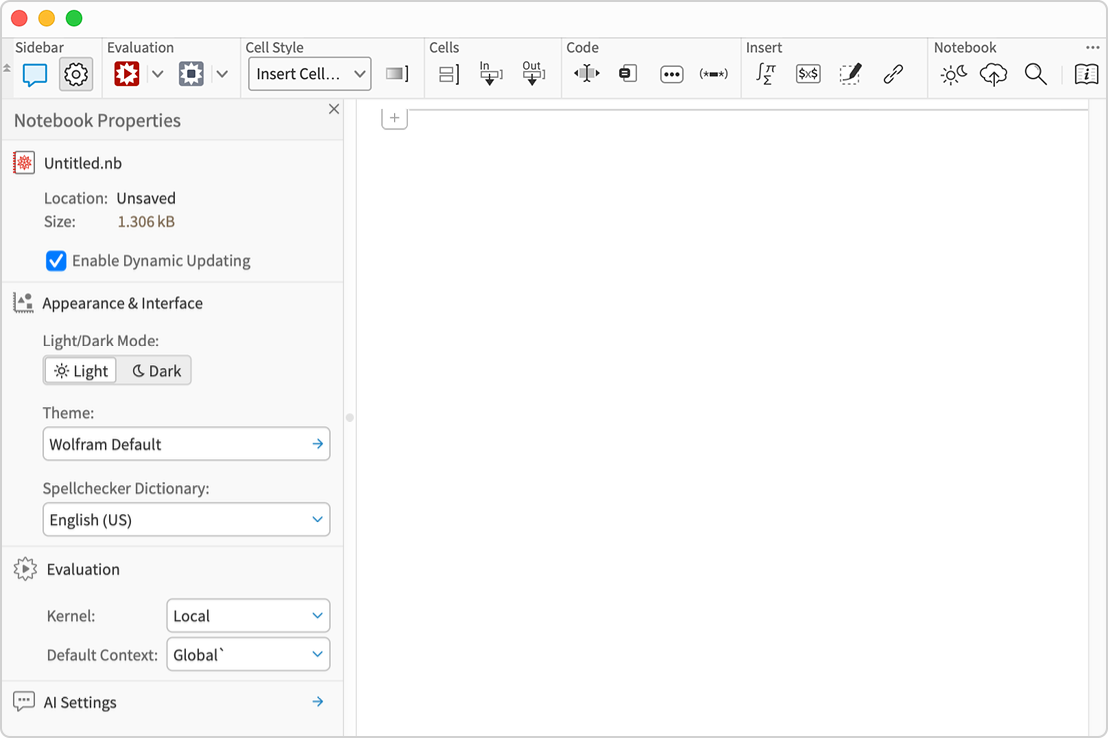The height and width of the screenshot is (738, 1108).
Task: Open the drawing canvas pencil icon
Action: (850, 74)
